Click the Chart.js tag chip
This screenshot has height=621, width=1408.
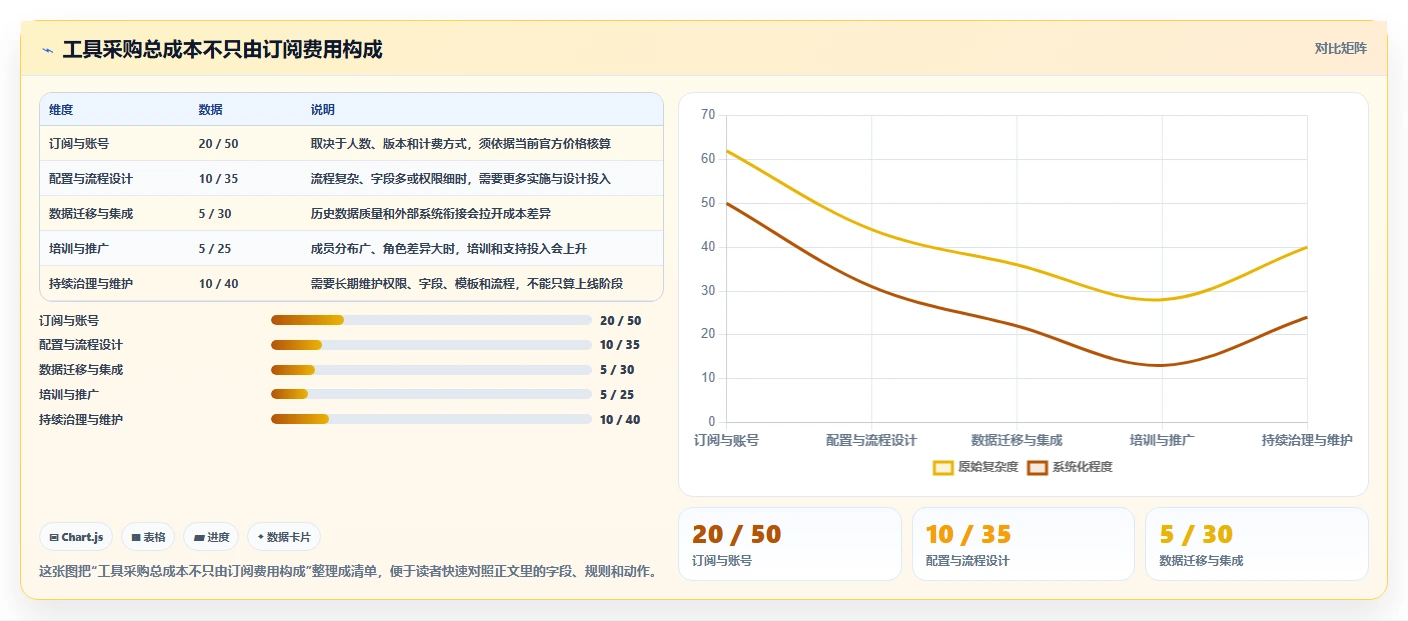click(x=76, y=537)
